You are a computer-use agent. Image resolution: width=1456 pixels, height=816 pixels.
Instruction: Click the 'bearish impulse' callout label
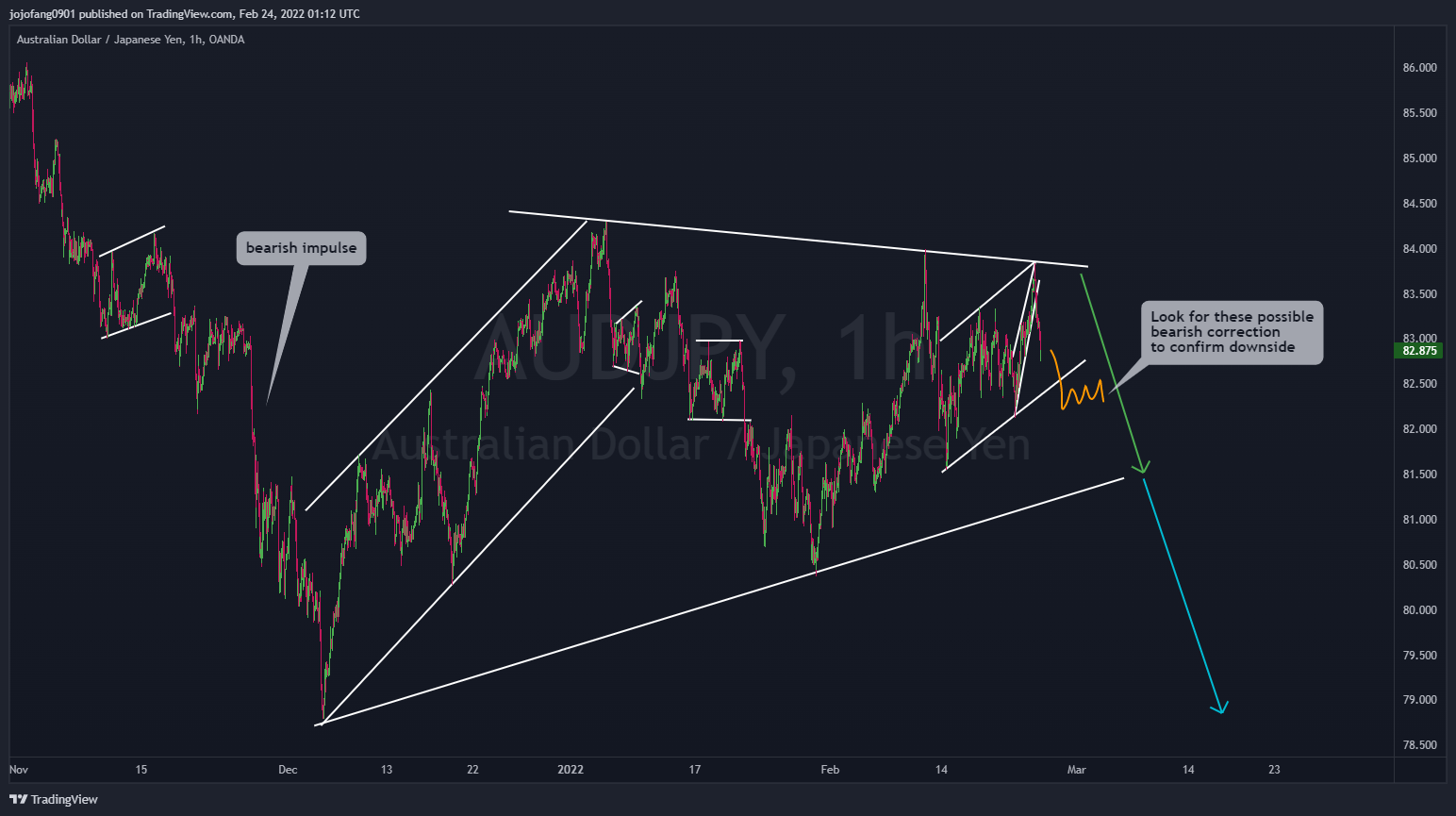[301, 248]
